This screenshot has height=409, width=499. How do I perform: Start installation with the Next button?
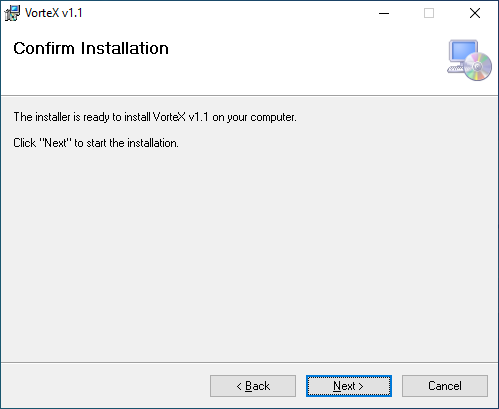(349, 386)
